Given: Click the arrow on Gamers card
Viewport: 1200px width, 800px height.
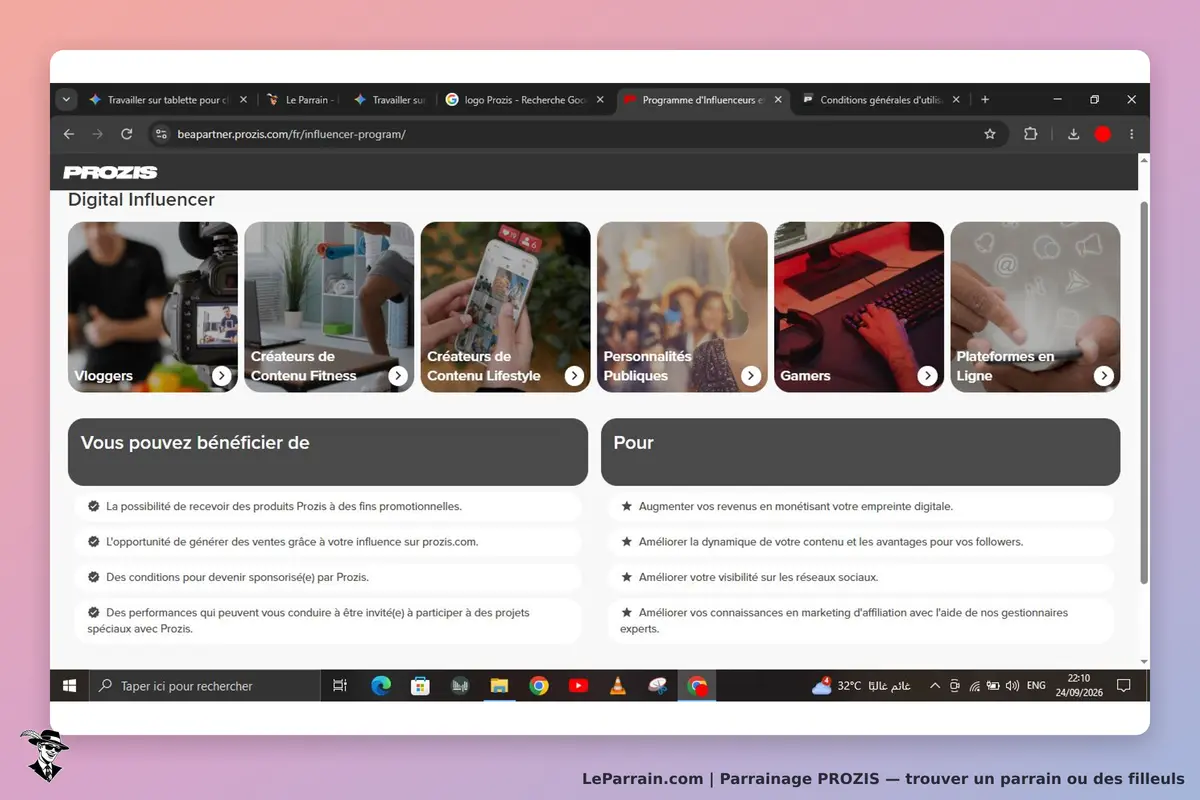Looking at the screenshot, I should pyautogui.click(x=928, y=376).
